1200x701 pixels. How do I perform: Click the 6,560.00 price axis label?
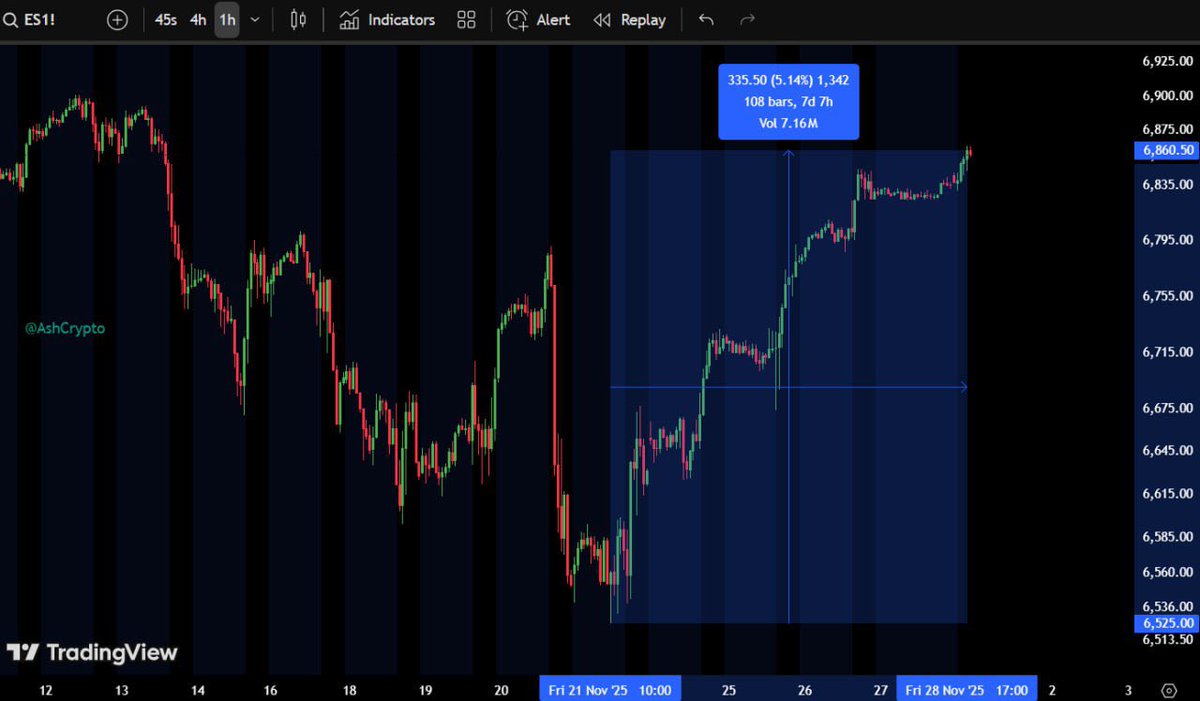point(1168,572)
